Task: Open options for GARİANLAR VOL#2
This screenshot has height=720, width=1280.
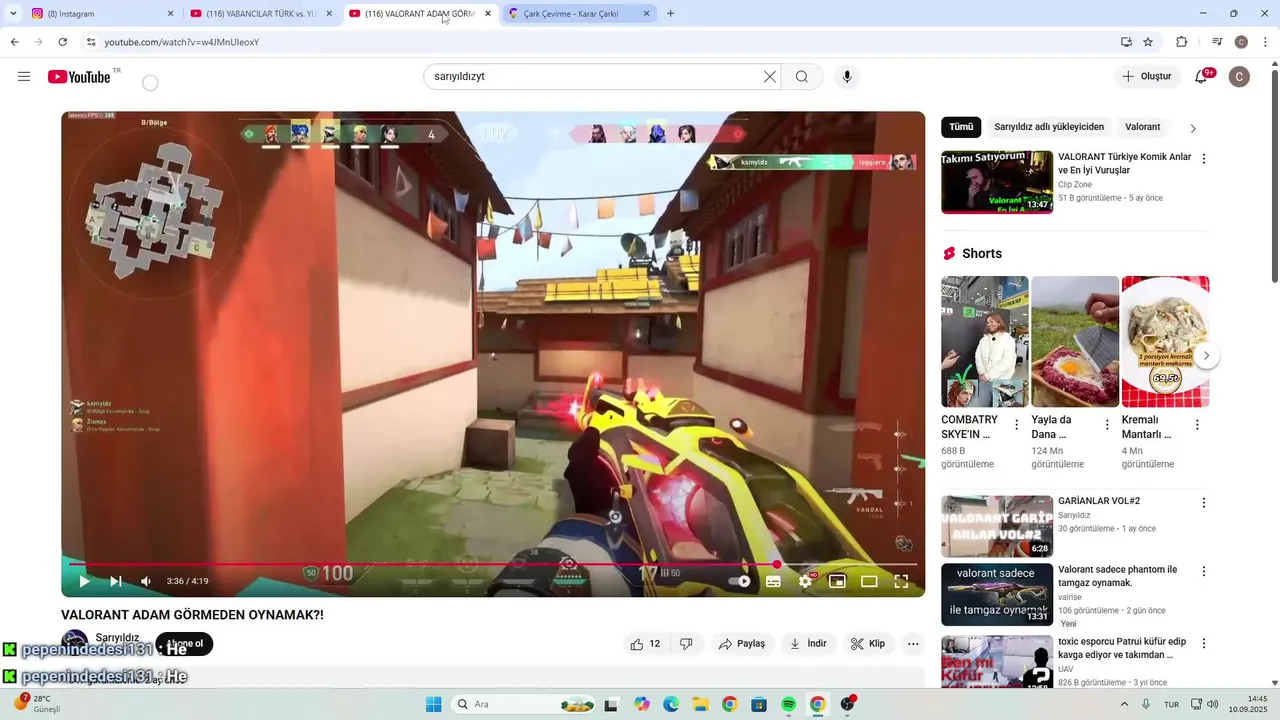Action: pos(1204,503)
